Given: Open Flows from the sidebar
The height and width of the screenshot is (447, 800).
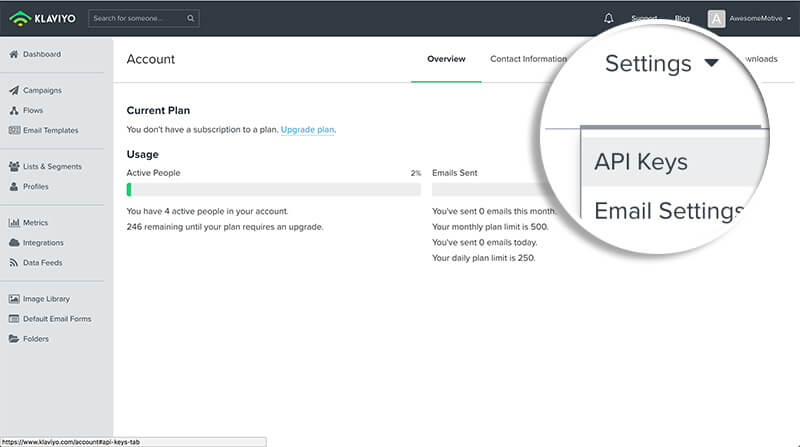Looking at the screenshot, I should [33, 110].
